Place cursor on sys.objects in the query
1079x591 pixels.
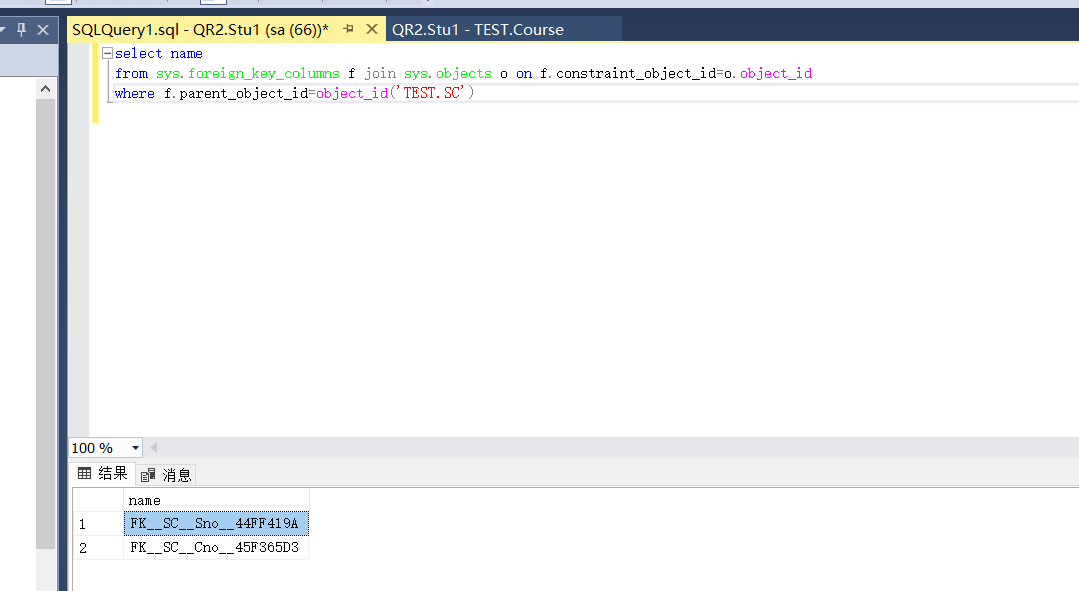[448, 74]
